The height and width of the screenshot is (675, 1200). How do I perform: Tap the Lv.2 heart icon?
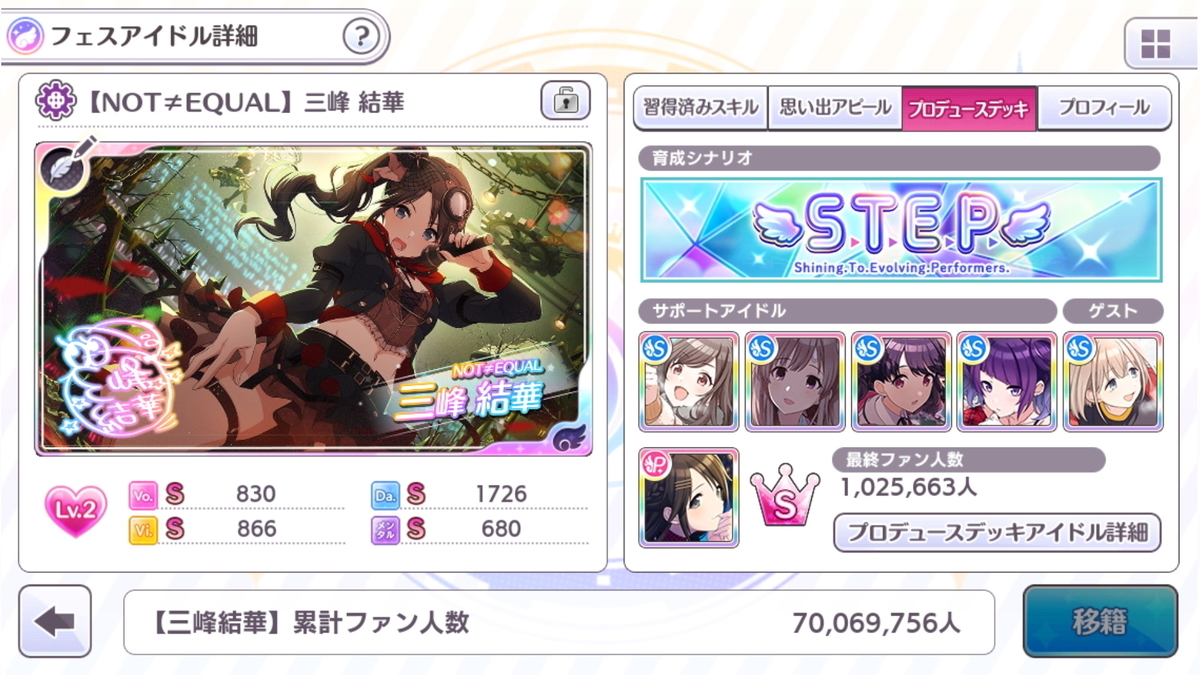point(73,511)
